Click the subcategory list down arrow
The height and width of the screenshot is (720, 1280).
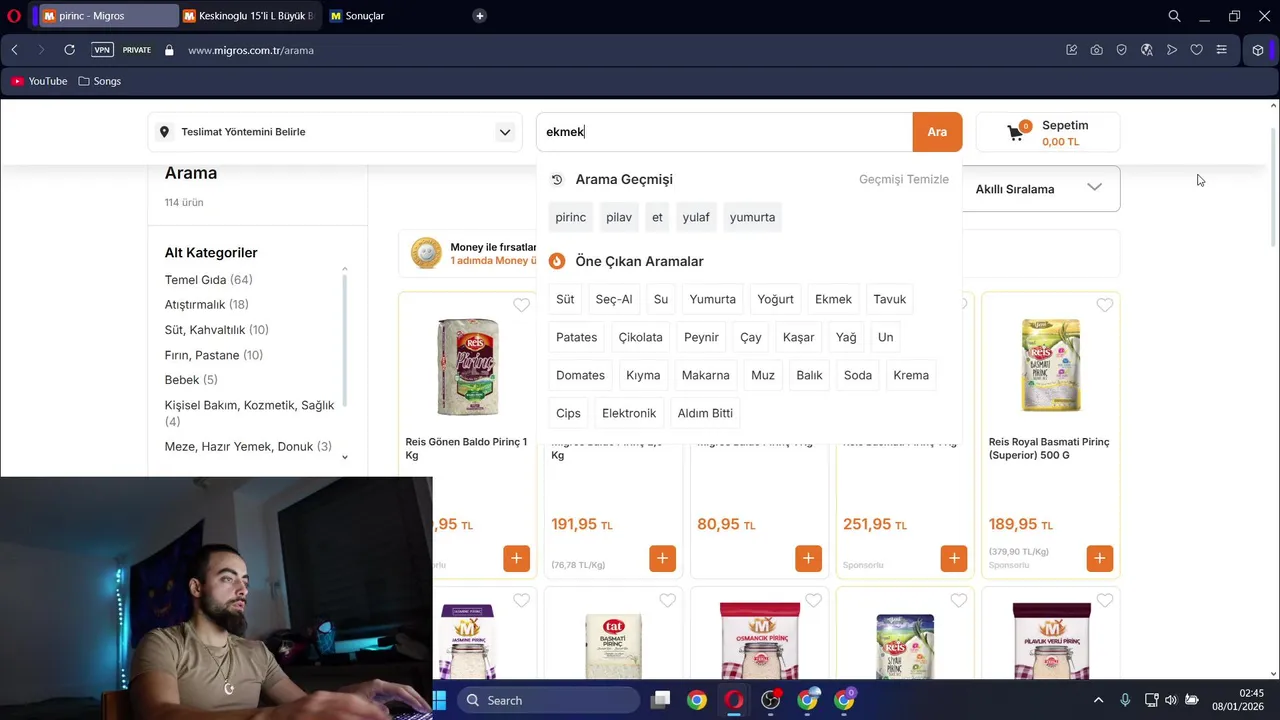pos(345,457)
